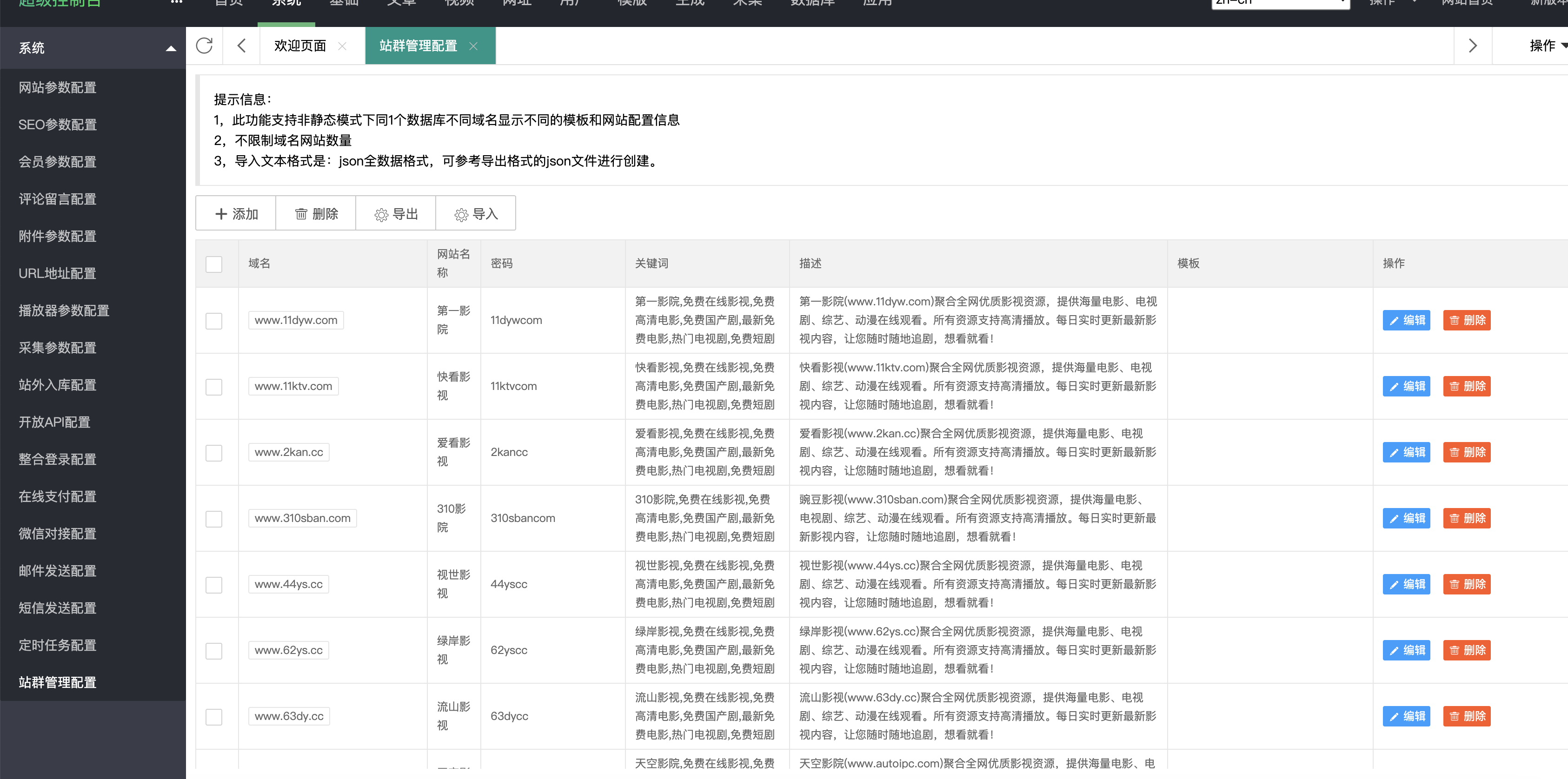
Task: Click the refresh page icon
Action: (x=205, y=46)
